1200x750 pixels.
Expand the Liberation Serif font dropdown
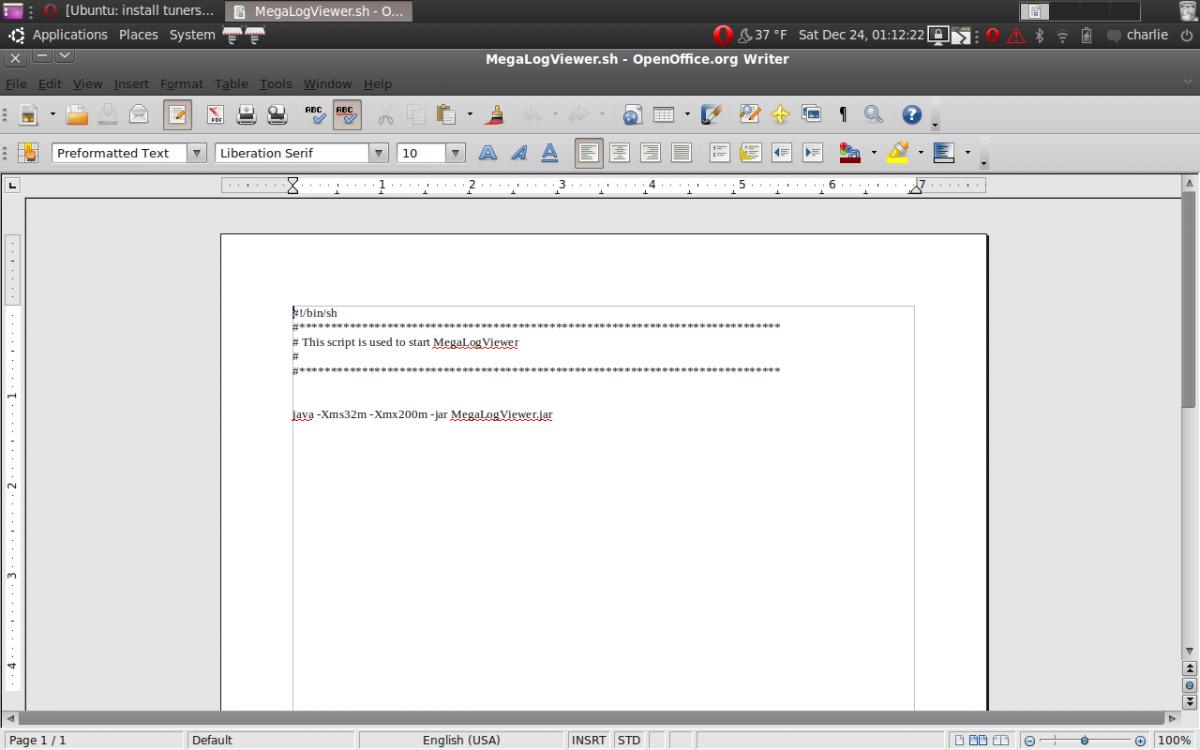(378, 153)
